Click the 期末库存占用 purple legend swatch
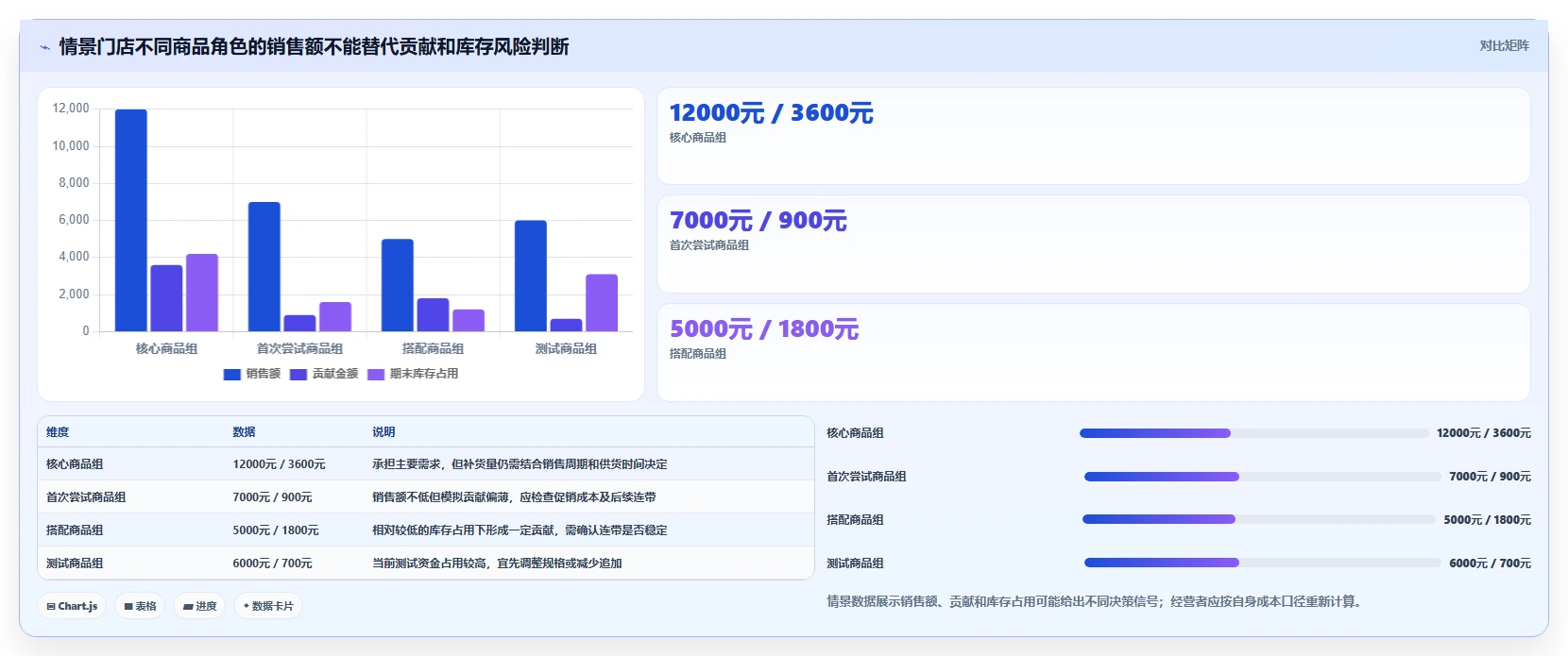 point(376,375)
